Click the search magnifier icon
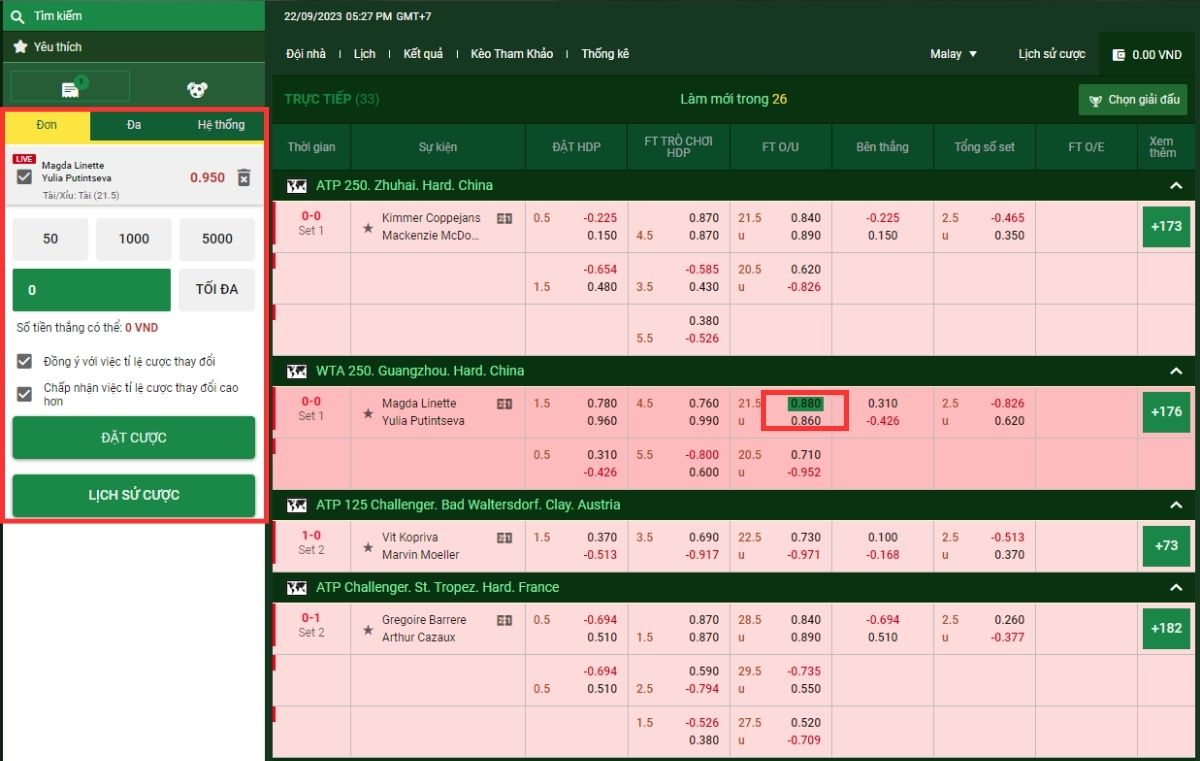This screenshot has height=761, width=1200. pyautogui.click(x=18, y=16)
